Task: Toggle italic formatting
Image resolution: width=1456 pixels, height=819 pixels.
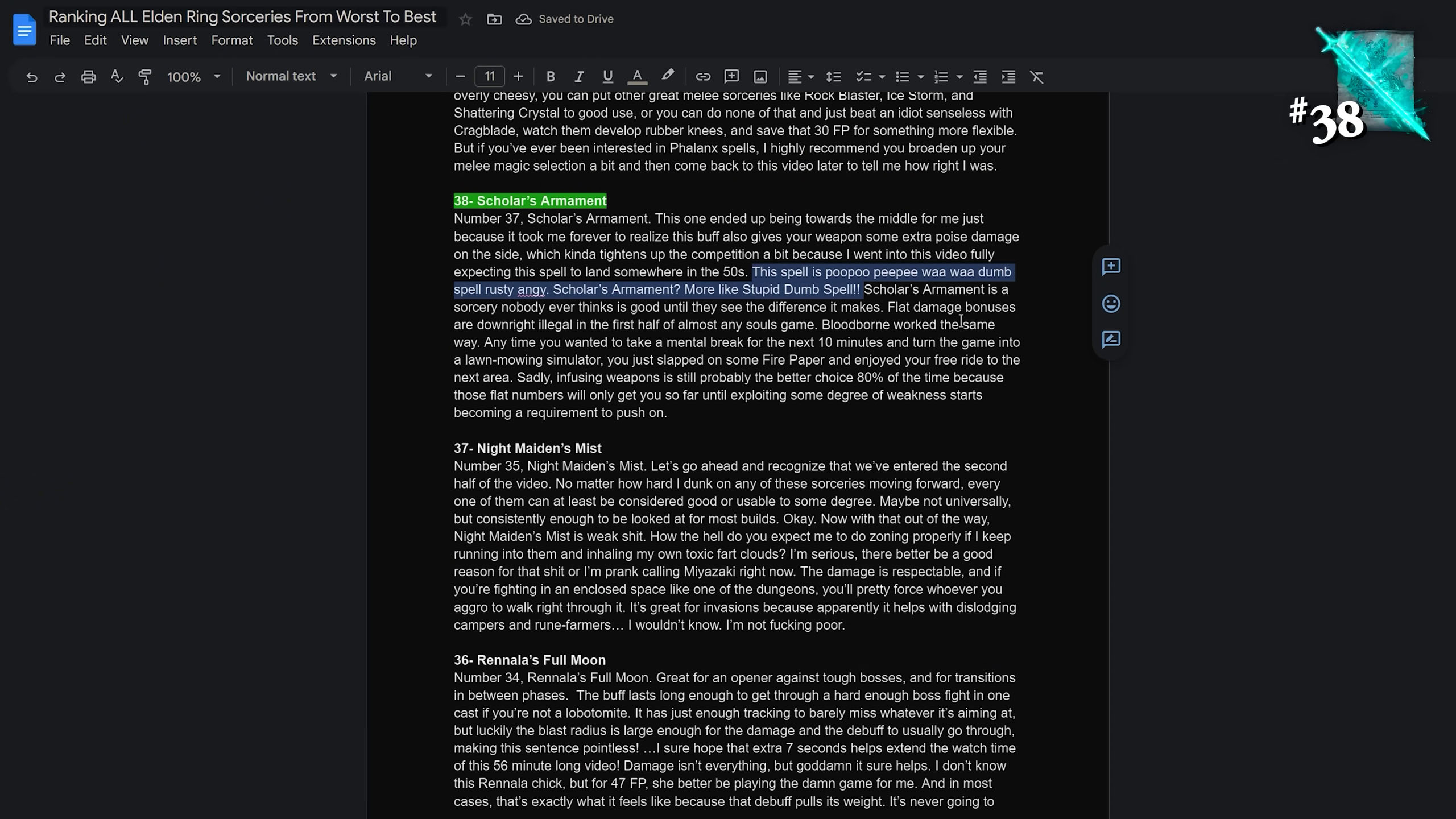Action: point(579,77)
